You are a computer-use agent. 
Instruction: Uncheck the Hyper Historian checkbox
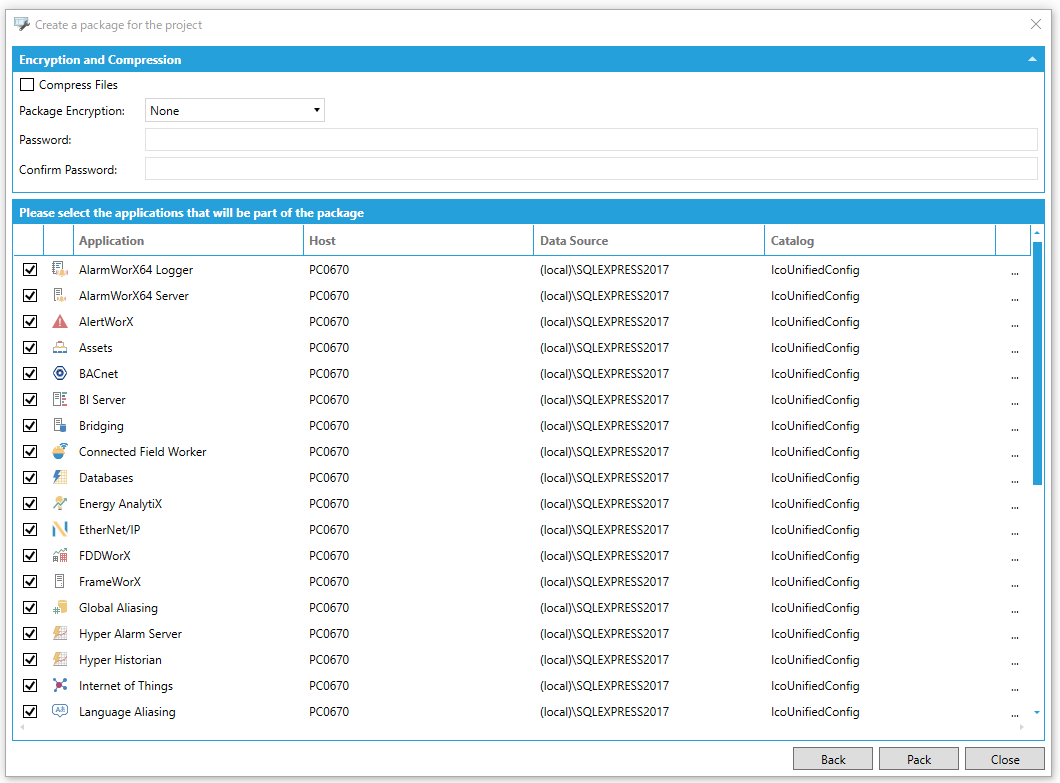point(30,659)
